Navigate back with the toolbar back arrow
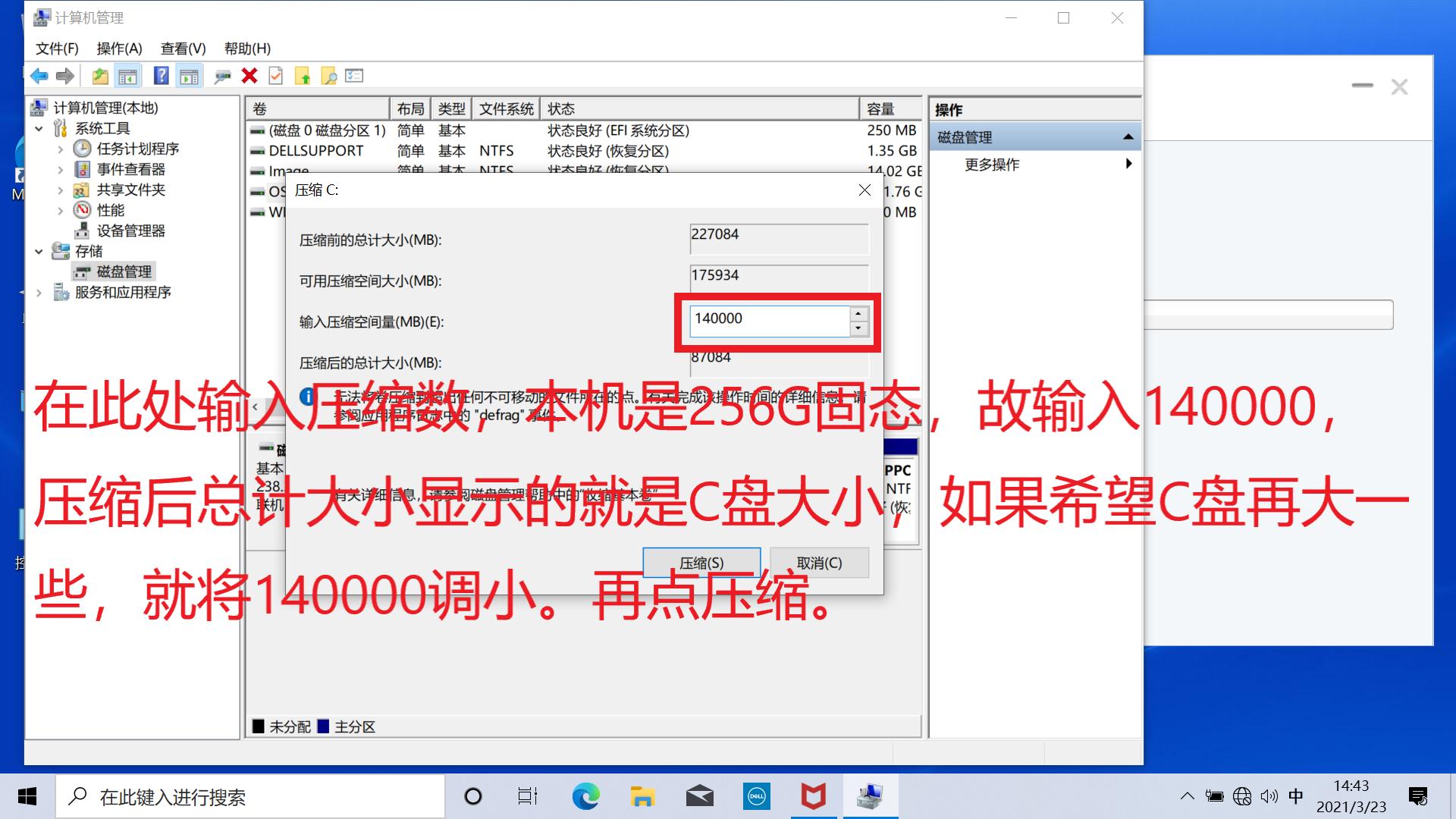 coord(38,76)
